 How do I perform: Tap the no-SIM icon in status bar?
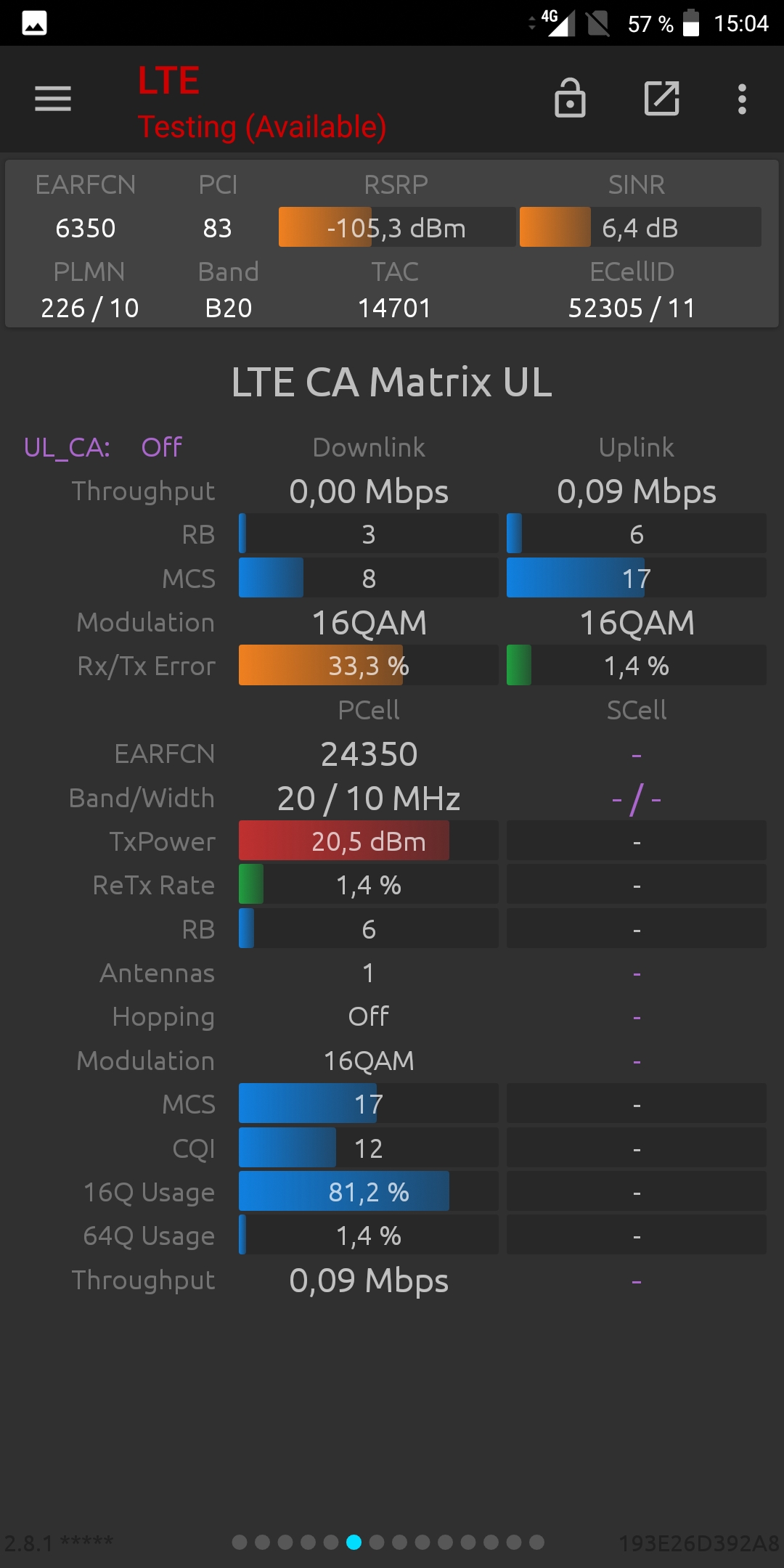click(598, 23)
